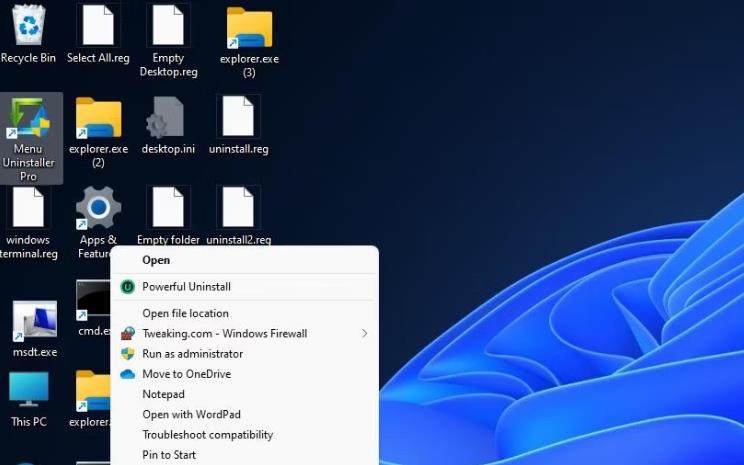Select the uninstall2.reg file icon
The width and height of the screenshot is (744, 465).
238,207
